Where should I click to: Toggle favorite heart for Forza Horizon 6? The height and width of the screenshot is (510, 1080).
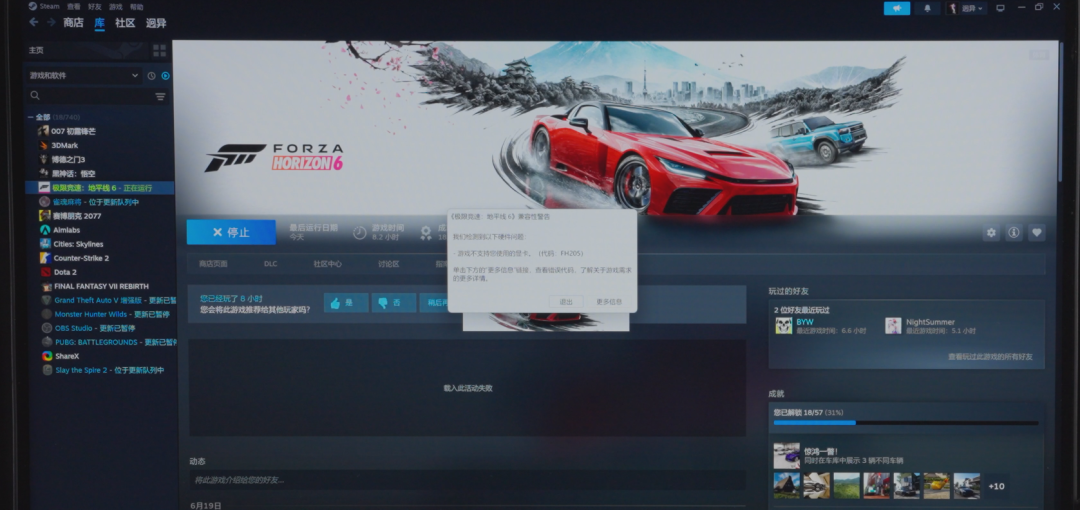click(1037, 233)
